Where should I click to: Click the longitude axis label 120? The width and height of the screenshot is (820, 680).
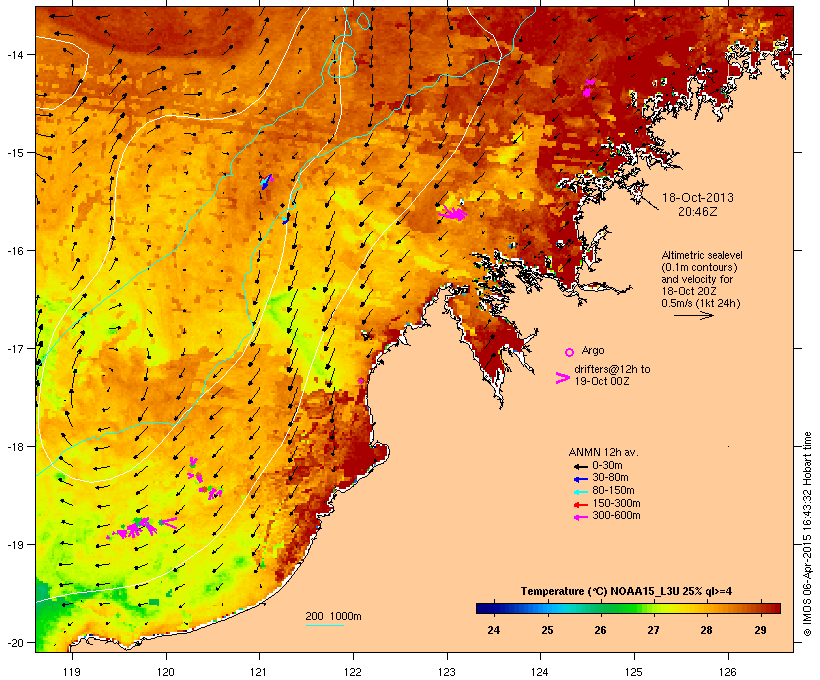coord(166,672)
